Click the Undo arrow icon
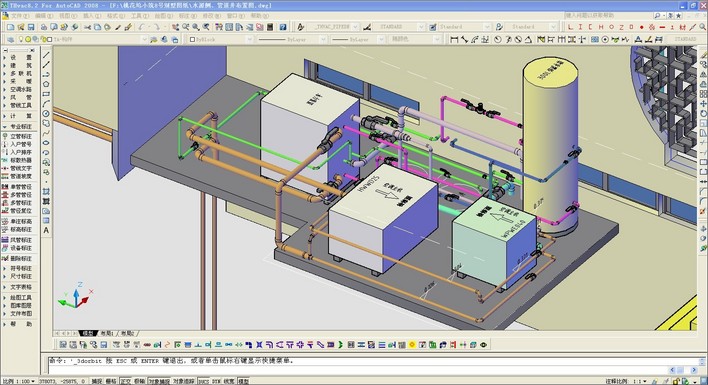The image size is (708, 385). [x=142, y=27]
